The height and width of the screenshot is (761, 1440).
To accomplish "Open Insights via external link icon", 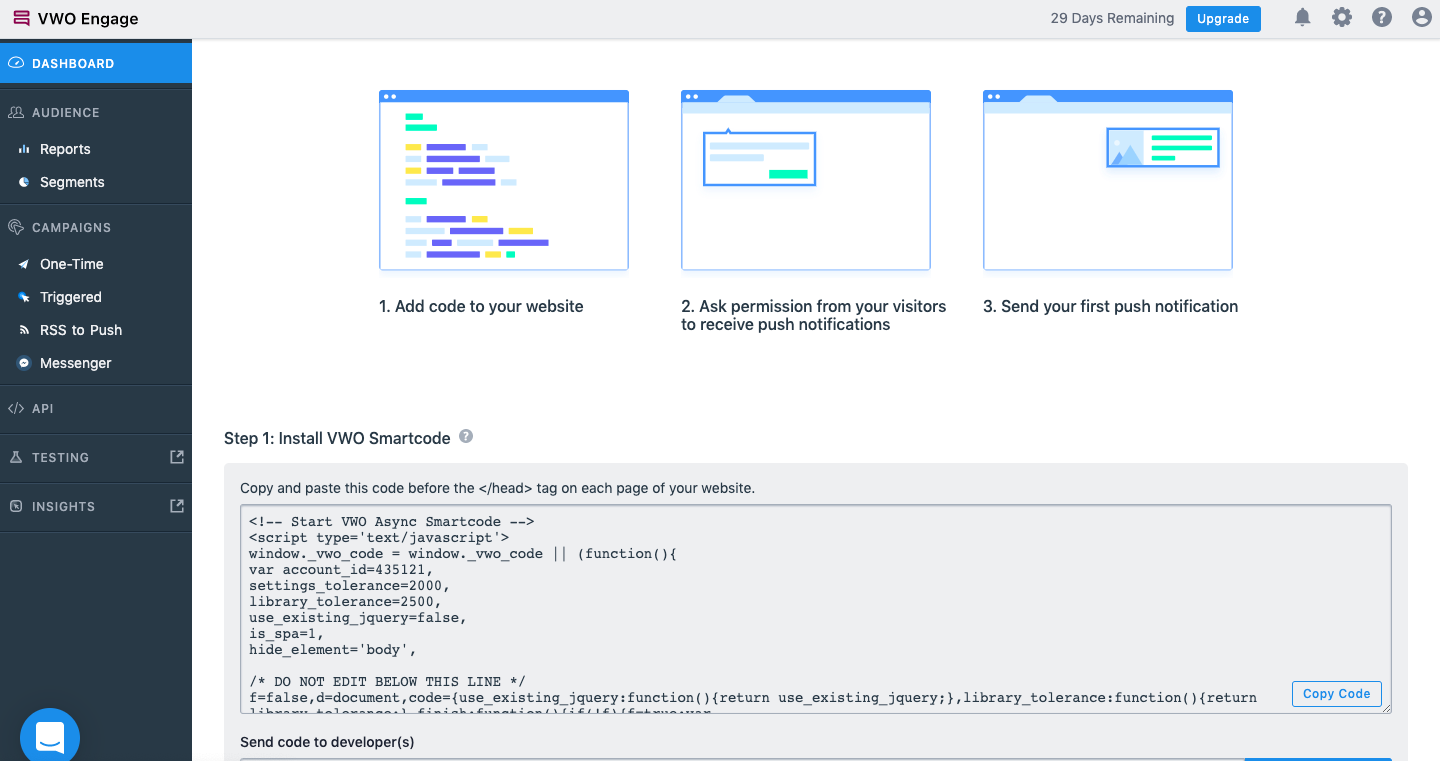I will 177,506.
